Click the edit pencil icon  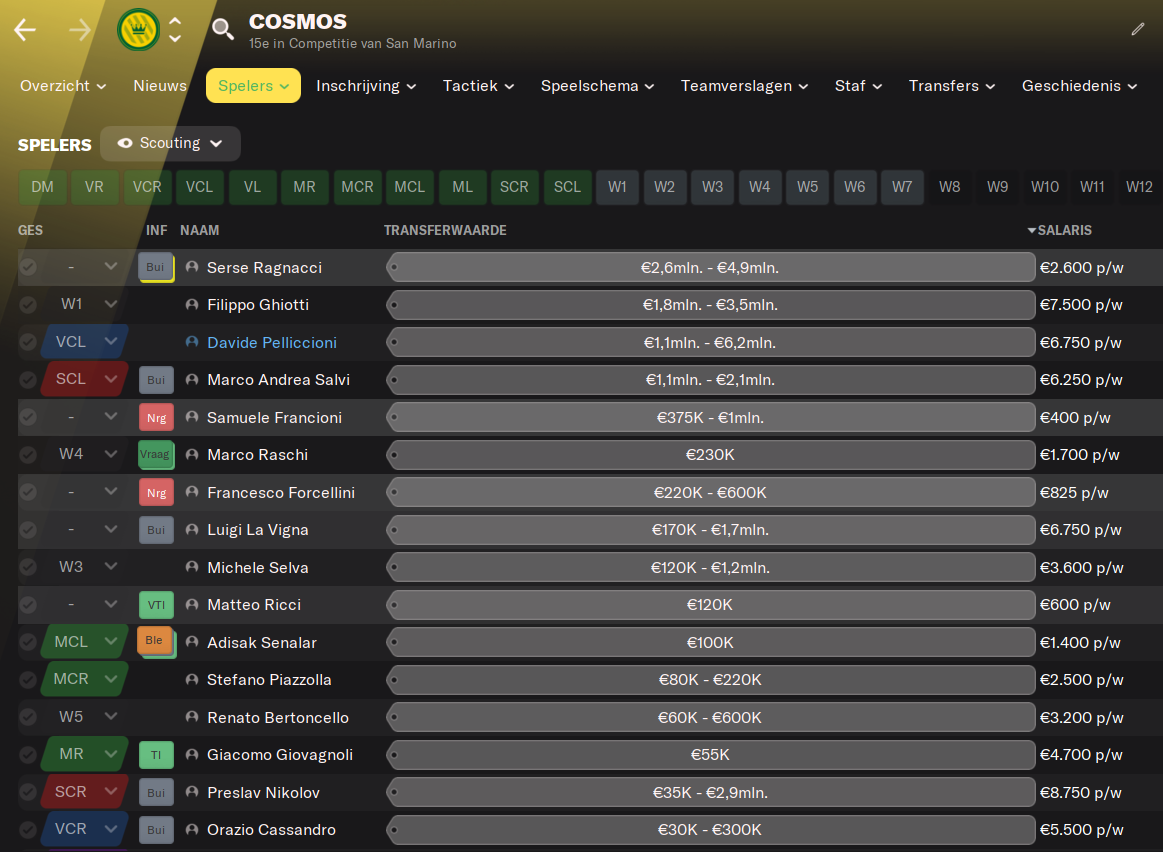pos(1138,29)
